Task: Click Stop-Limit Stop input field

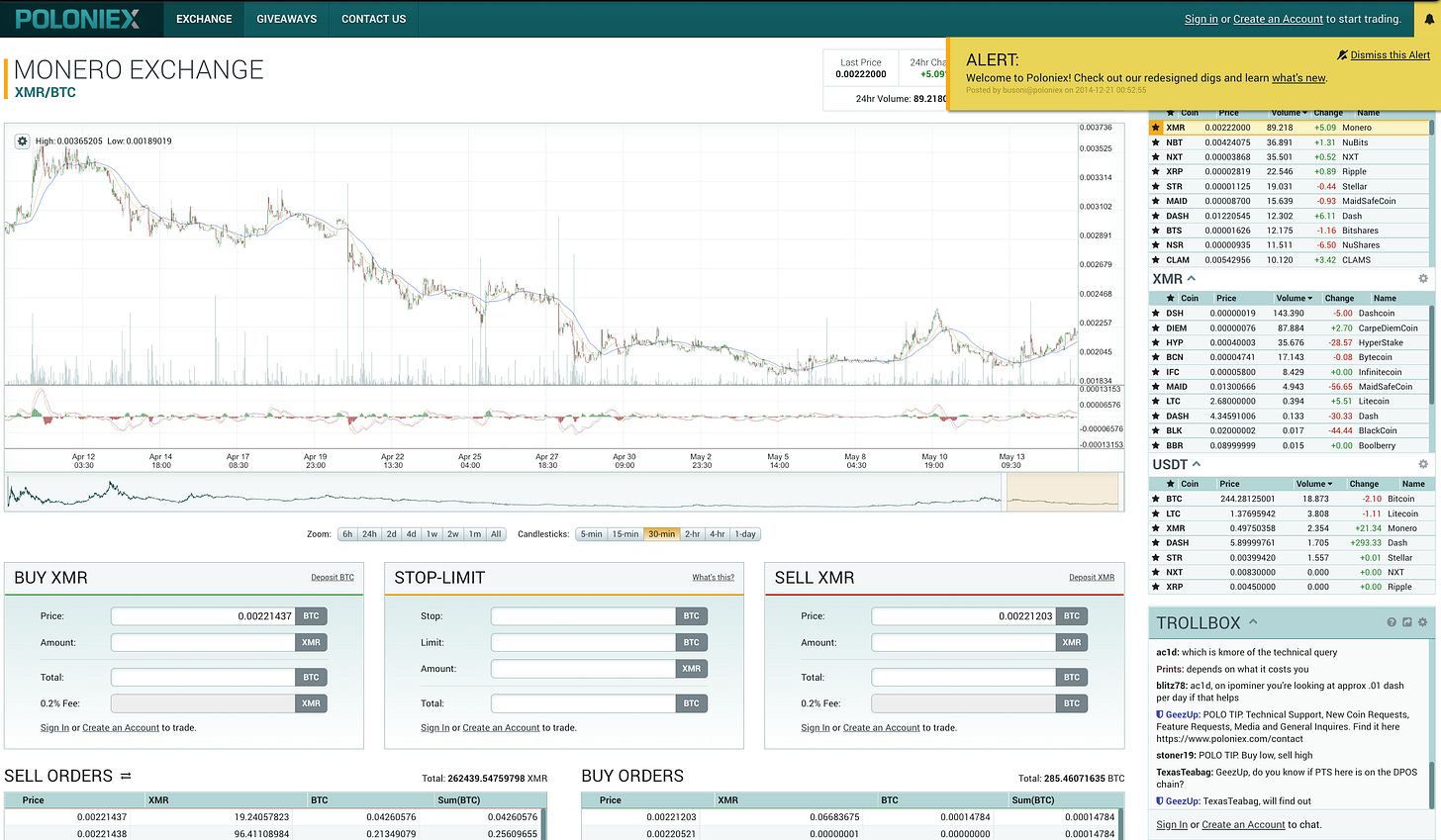Action: click(x=583, y=615)
